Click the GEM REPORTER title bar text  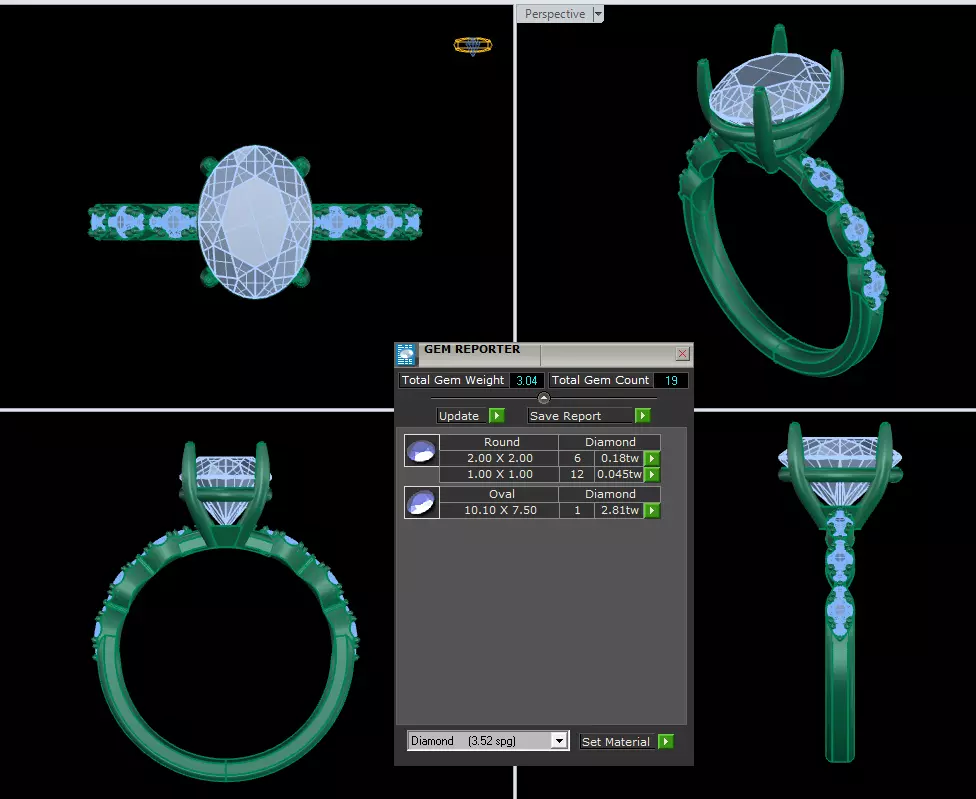[472, 349]
